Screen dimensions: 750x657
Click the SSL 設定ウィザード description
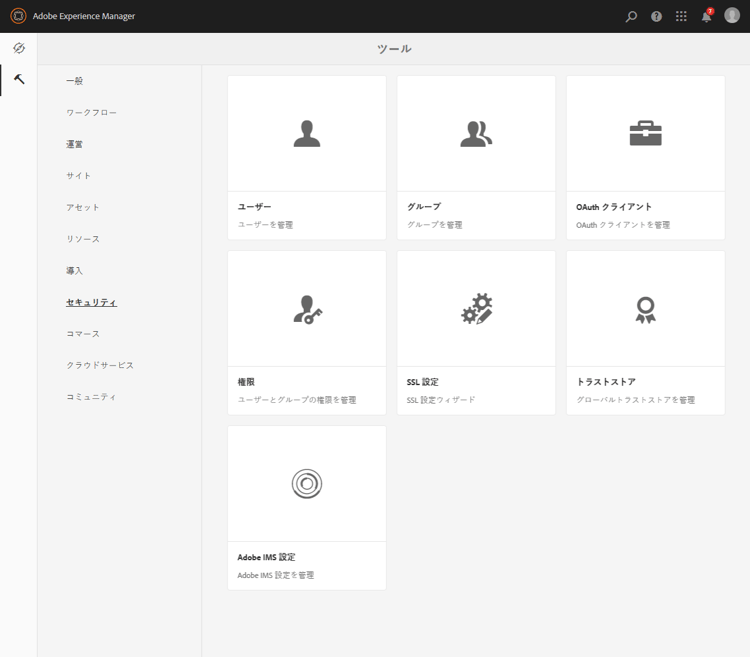coord(441,400)
